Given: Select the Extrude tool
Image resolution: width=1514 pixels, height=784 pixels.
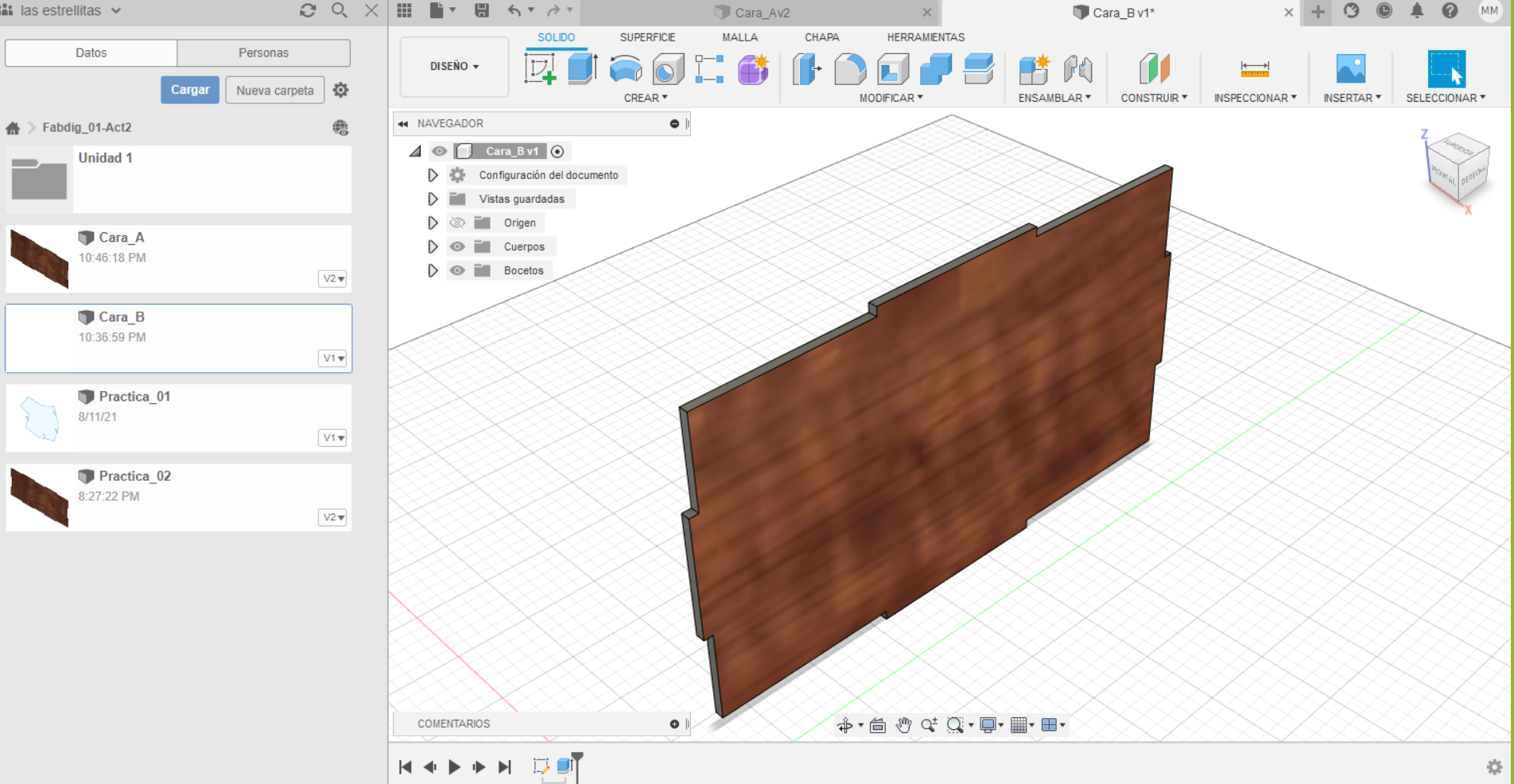Looking at the screenshot, I should (583, 68).
